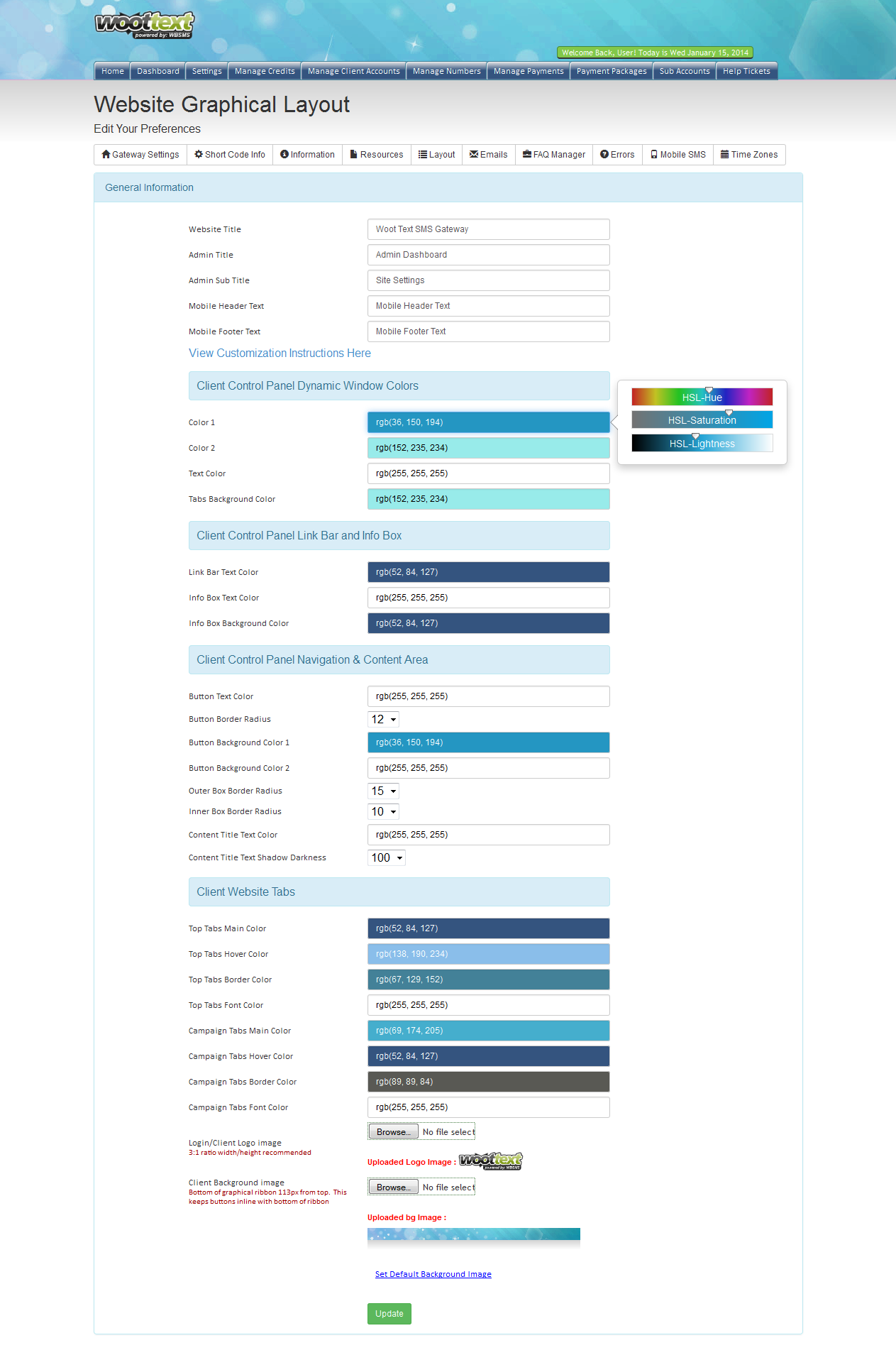
Task: Click the info circle icon beside Information
Action: coord(284,154)
